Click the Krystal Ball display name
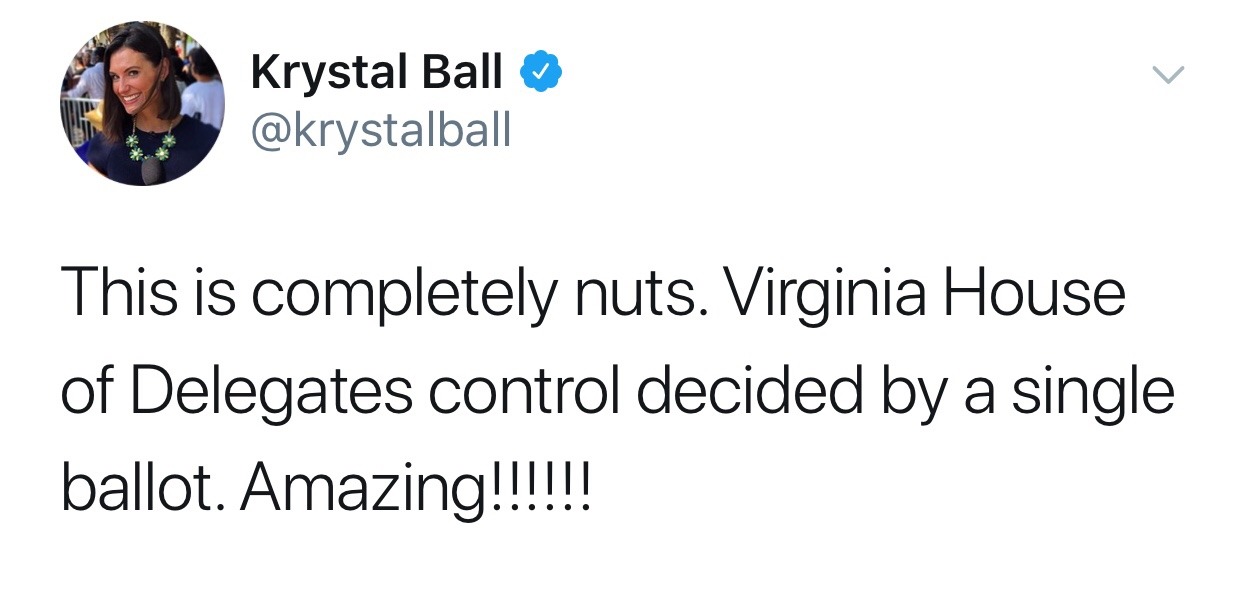The height and width of the screenshot is (598, 1242). [x=376, y=73]
